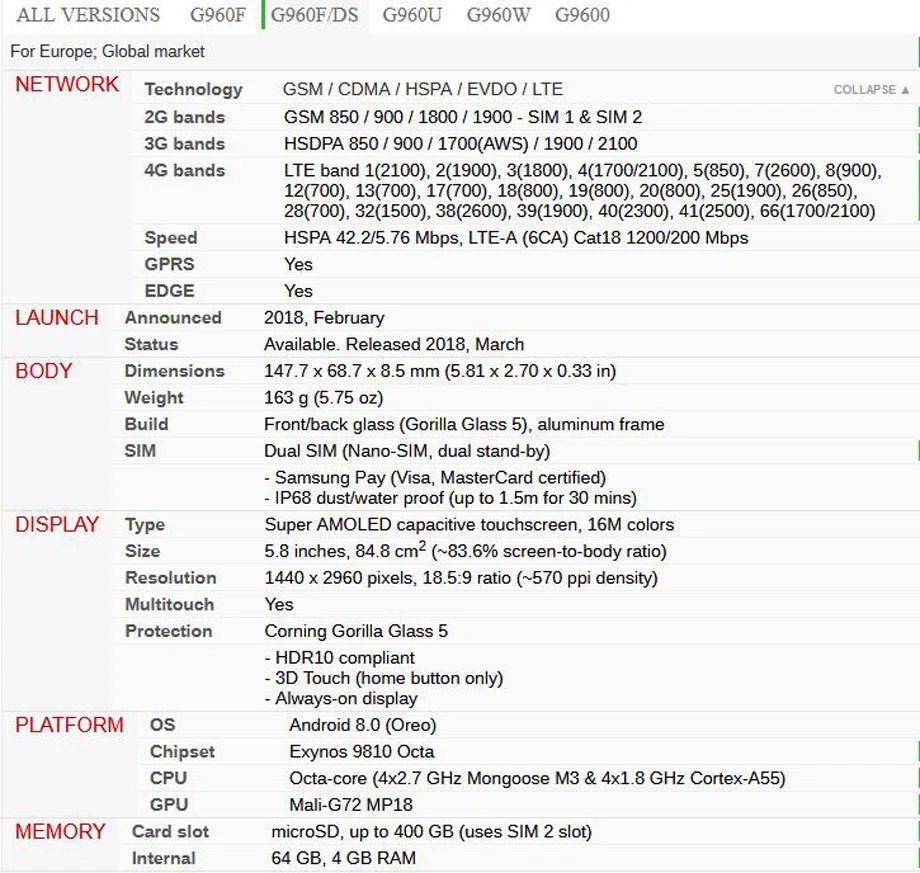Screen dimensions: 920x873
Task: Select the G960W version tab
Action: pos(498,15)
